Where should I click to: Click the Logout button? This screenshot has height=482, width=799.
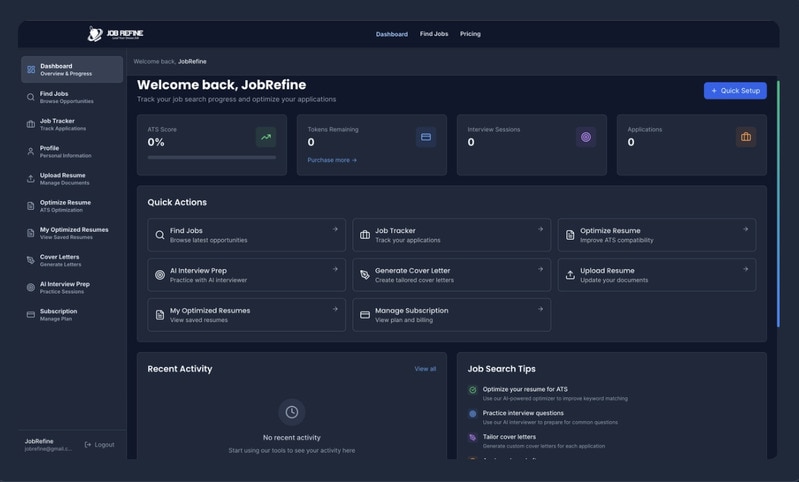(100, 445)
